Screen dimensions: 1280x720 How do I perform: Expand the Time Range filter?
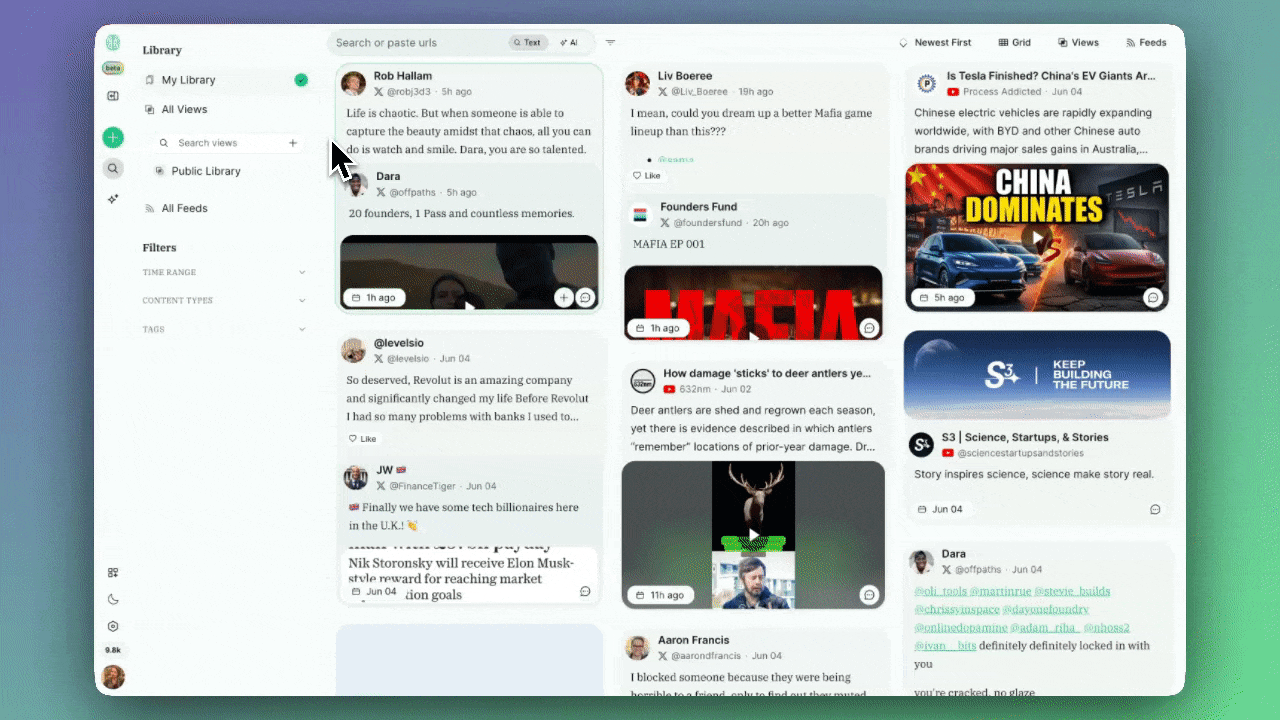tap(224, 272)
